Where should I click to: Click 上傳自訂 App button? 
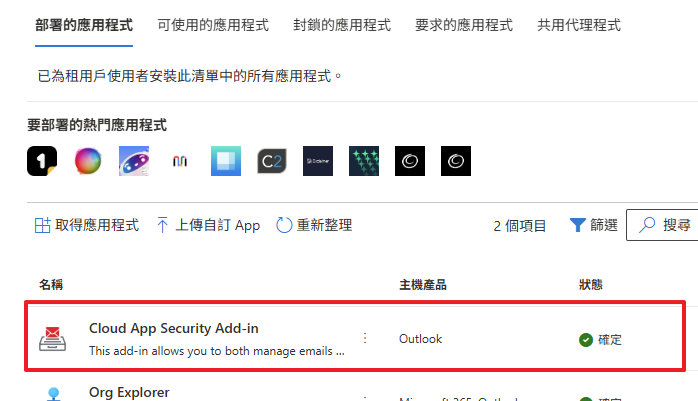[208, 225]
